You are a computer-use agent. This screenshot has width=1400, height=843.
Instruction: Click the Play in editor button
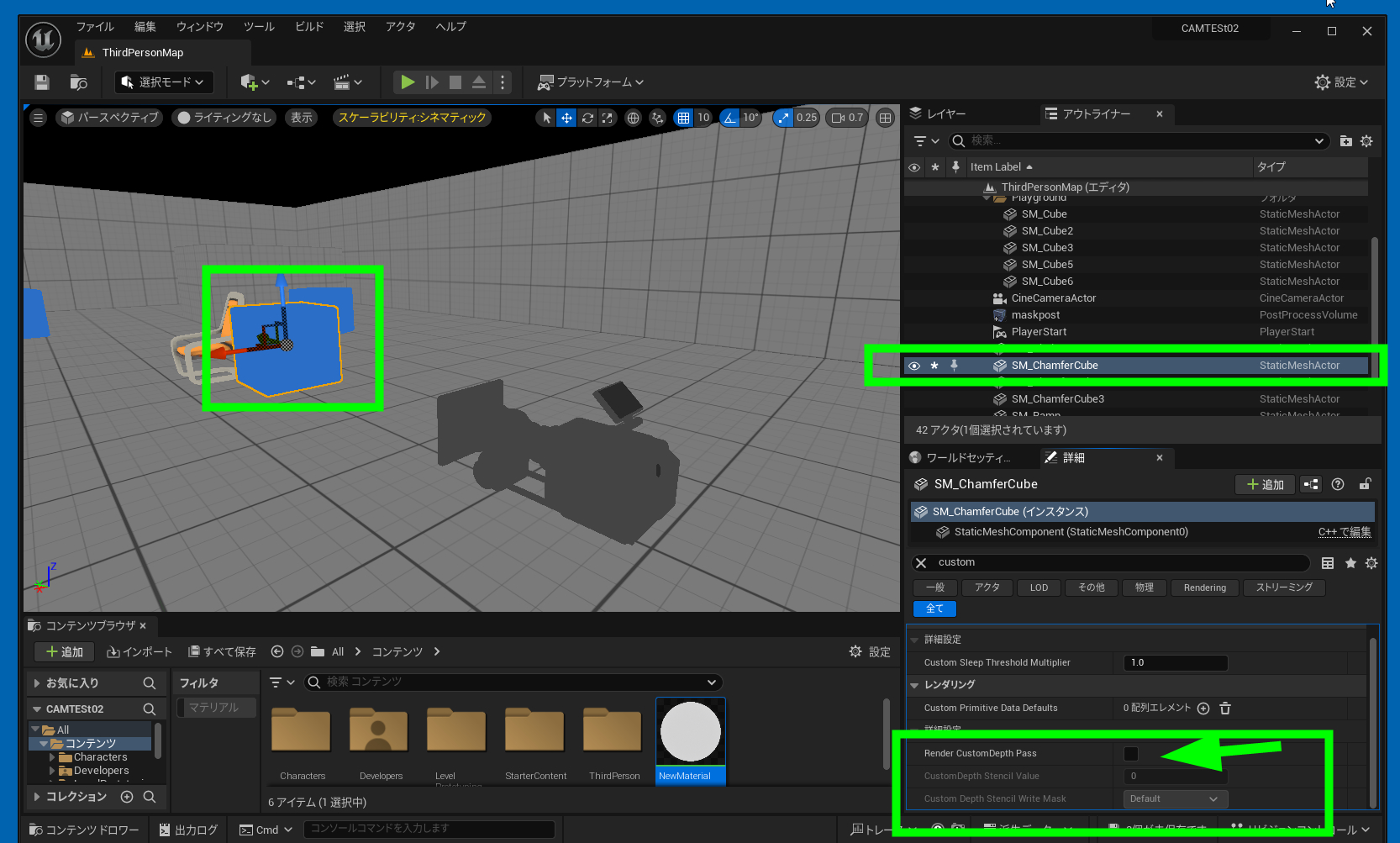click(x=408, y=82)
